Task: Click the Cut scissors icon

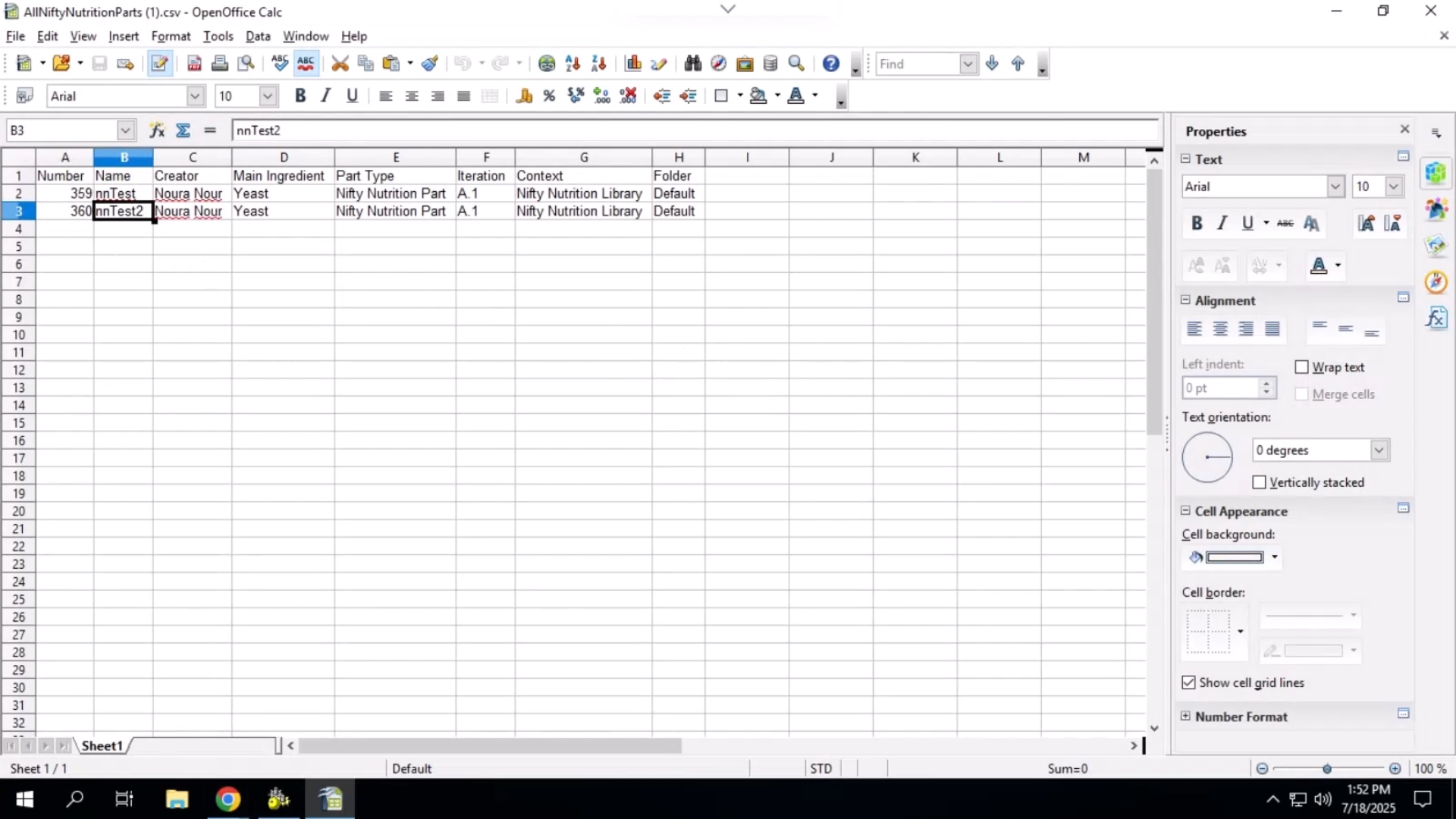Action: [x=340, y=64]
